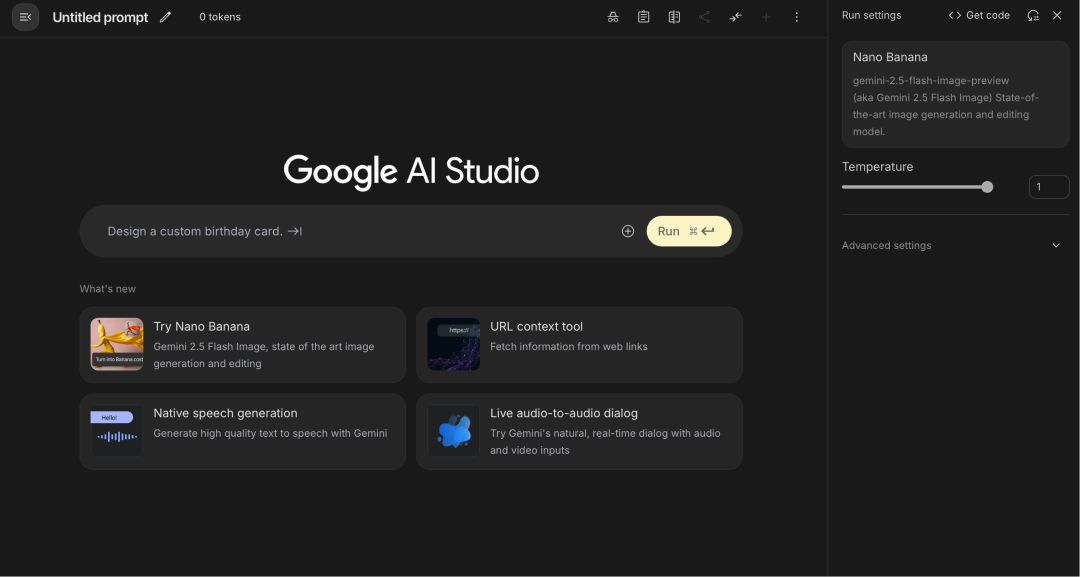
Task: Open the Try Nano Banana card
Action: (x=242, y=344)
